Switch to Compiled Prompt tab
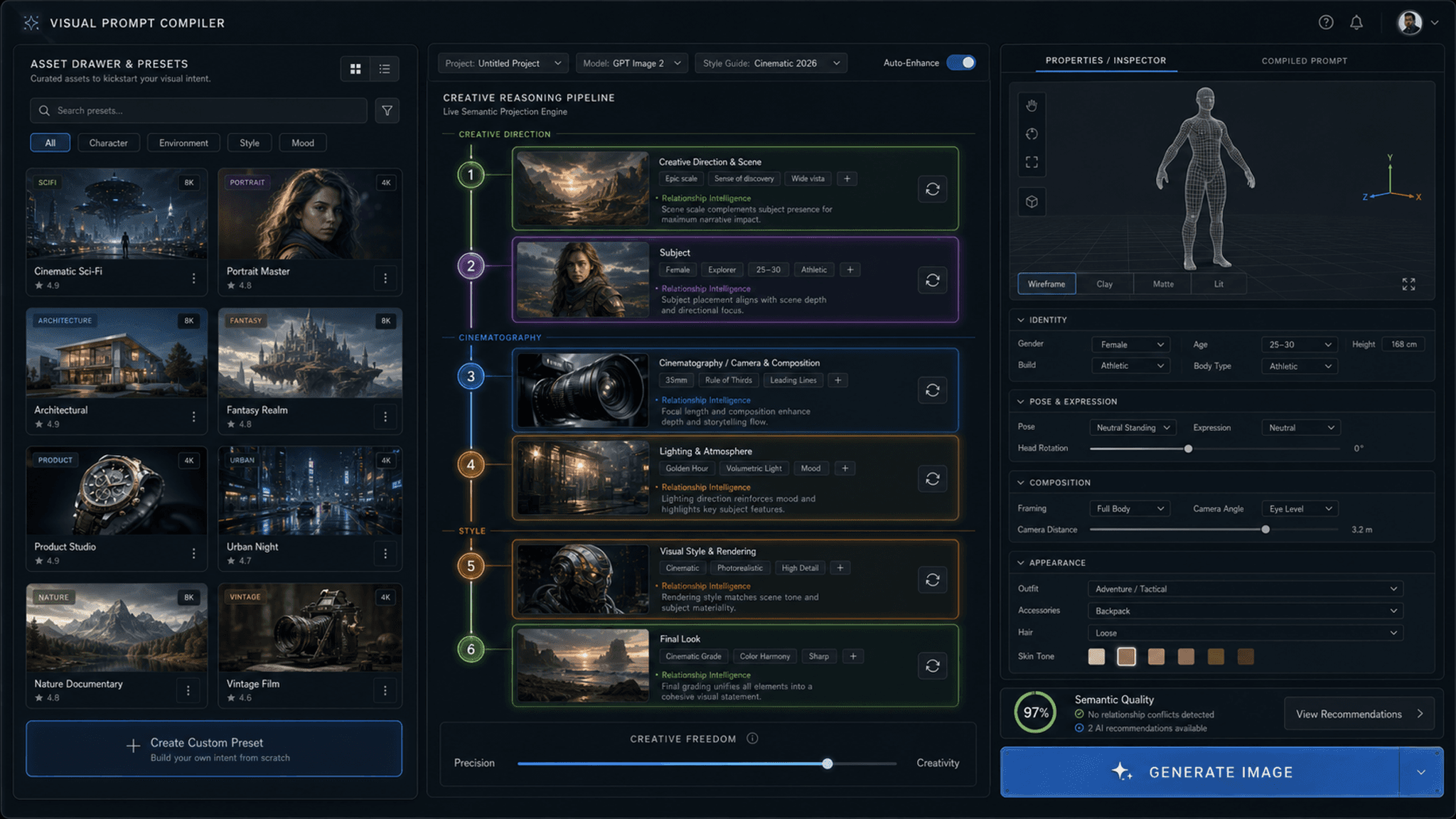The image size is (1456, 819). click(1305, 60)
